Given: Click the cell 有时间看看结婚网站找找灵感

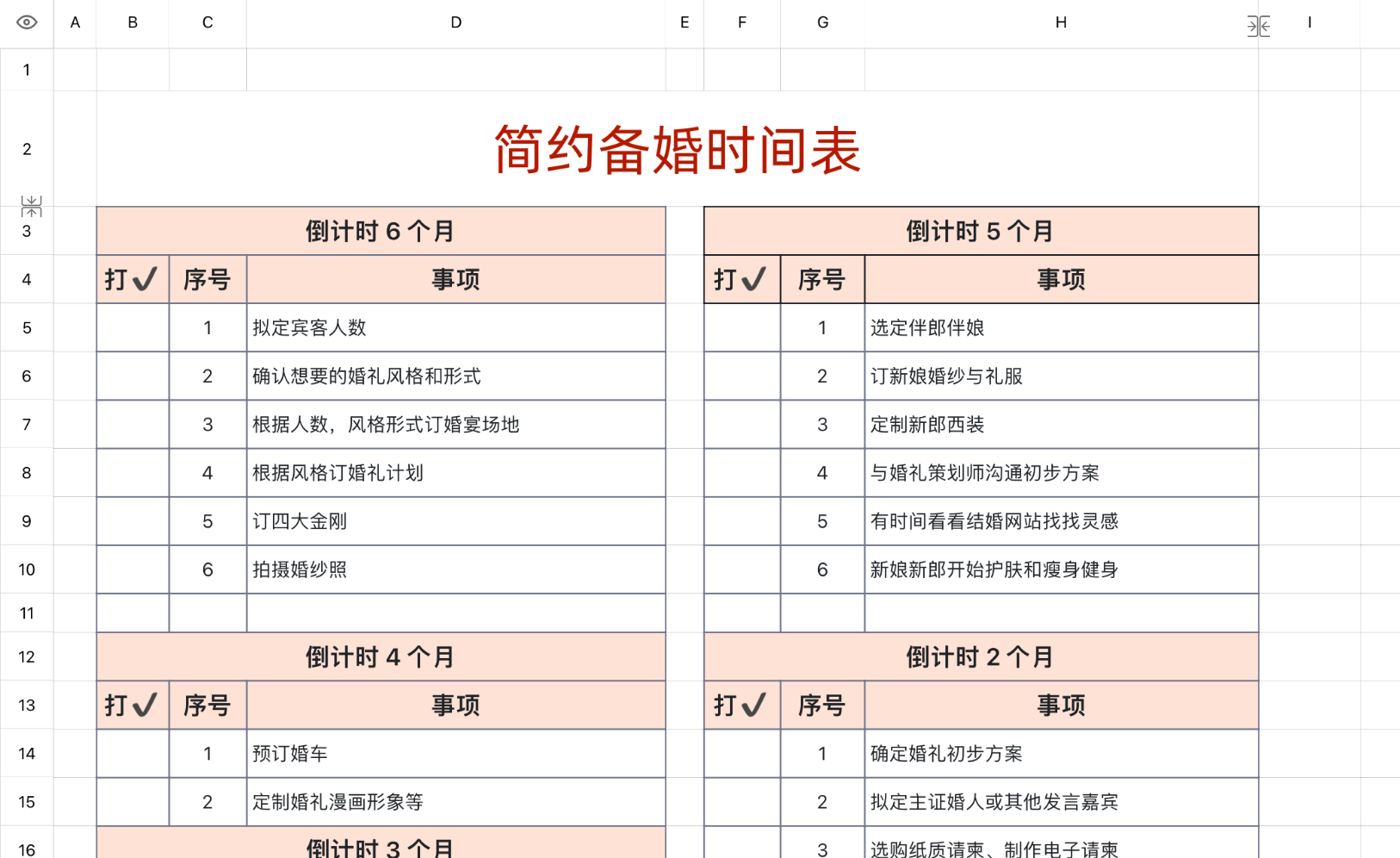Looking at the screenshot, I should point(1061,521).
